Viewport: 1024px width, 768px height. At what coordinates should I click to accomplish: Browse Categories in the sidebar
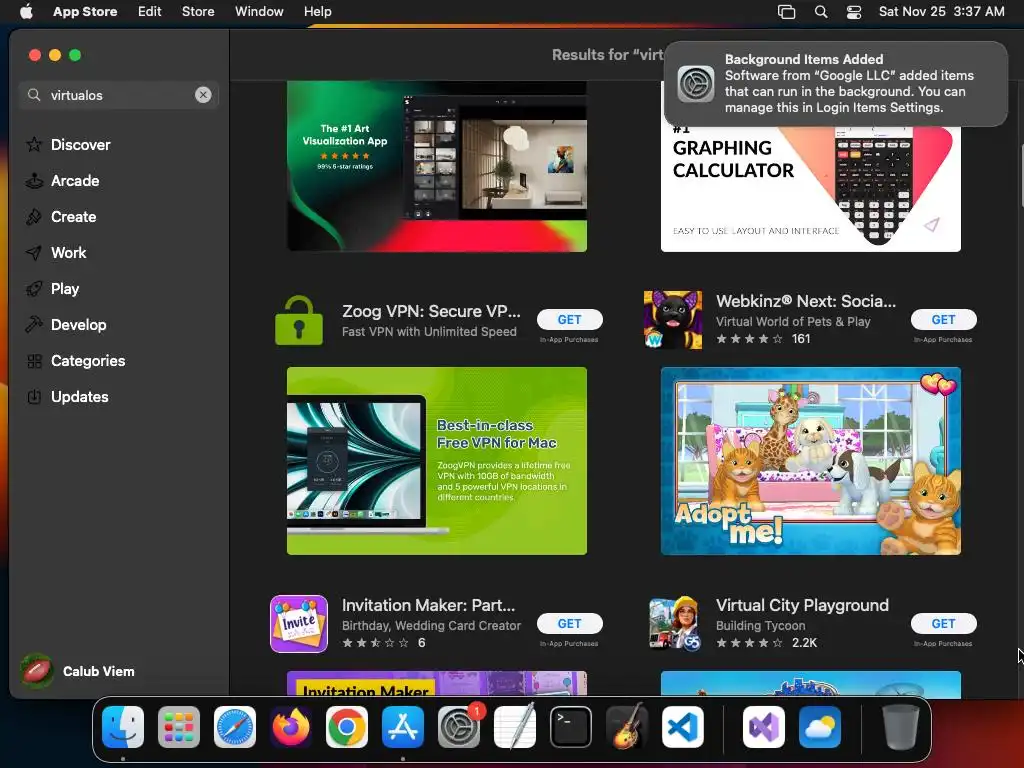pyautogui.click(x=75, y=360)
